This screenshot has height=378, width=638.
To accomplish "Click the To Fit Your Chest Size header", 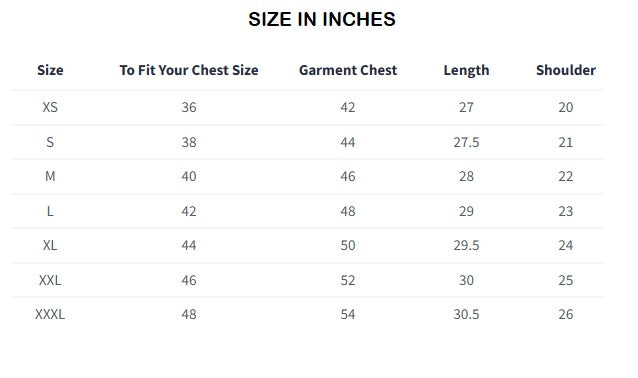I will click(189, 70).
